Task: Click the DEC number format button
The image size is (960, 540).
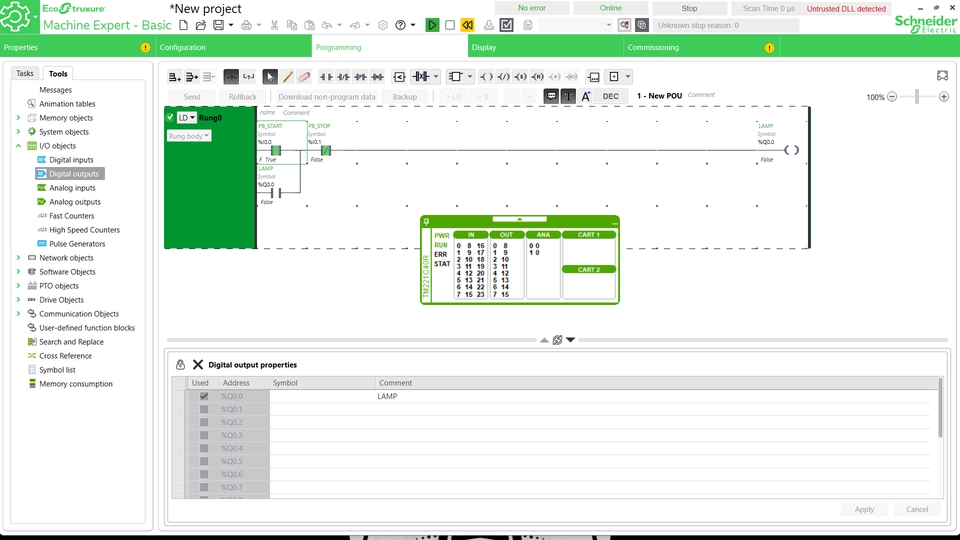Action: (610, 96)
